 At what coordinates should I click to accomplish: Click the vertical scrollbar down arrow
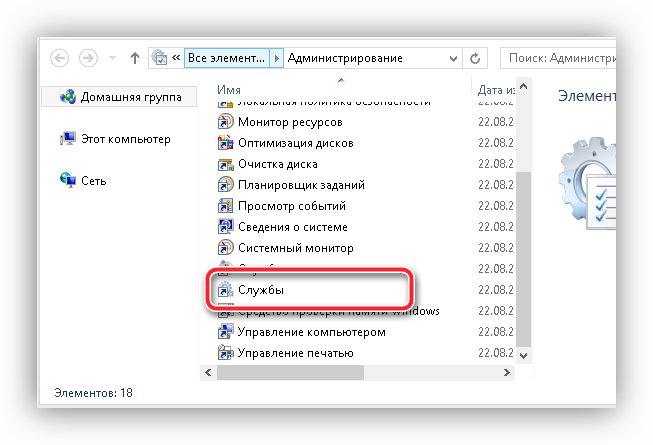523,356
